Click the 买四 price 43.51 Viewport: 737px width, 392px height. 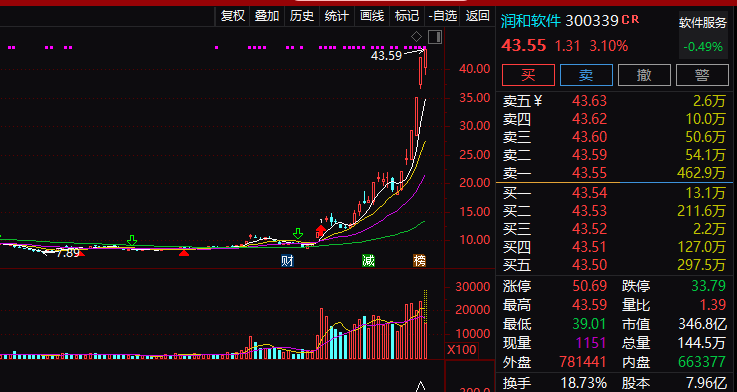pos(589,247)
